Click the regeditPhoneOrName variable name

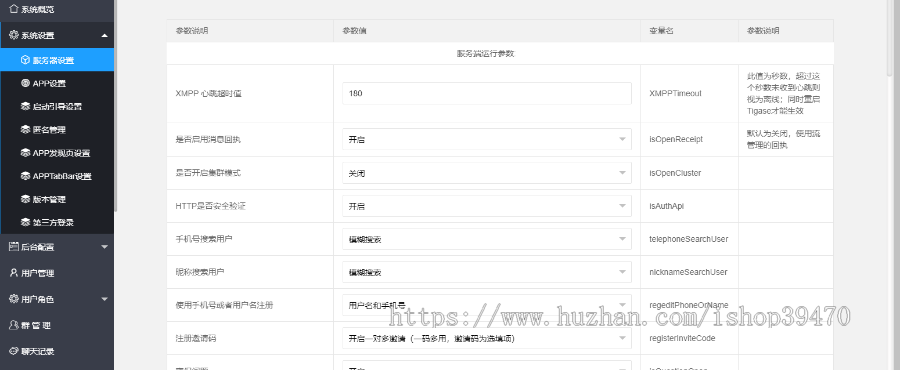[689, 305]
